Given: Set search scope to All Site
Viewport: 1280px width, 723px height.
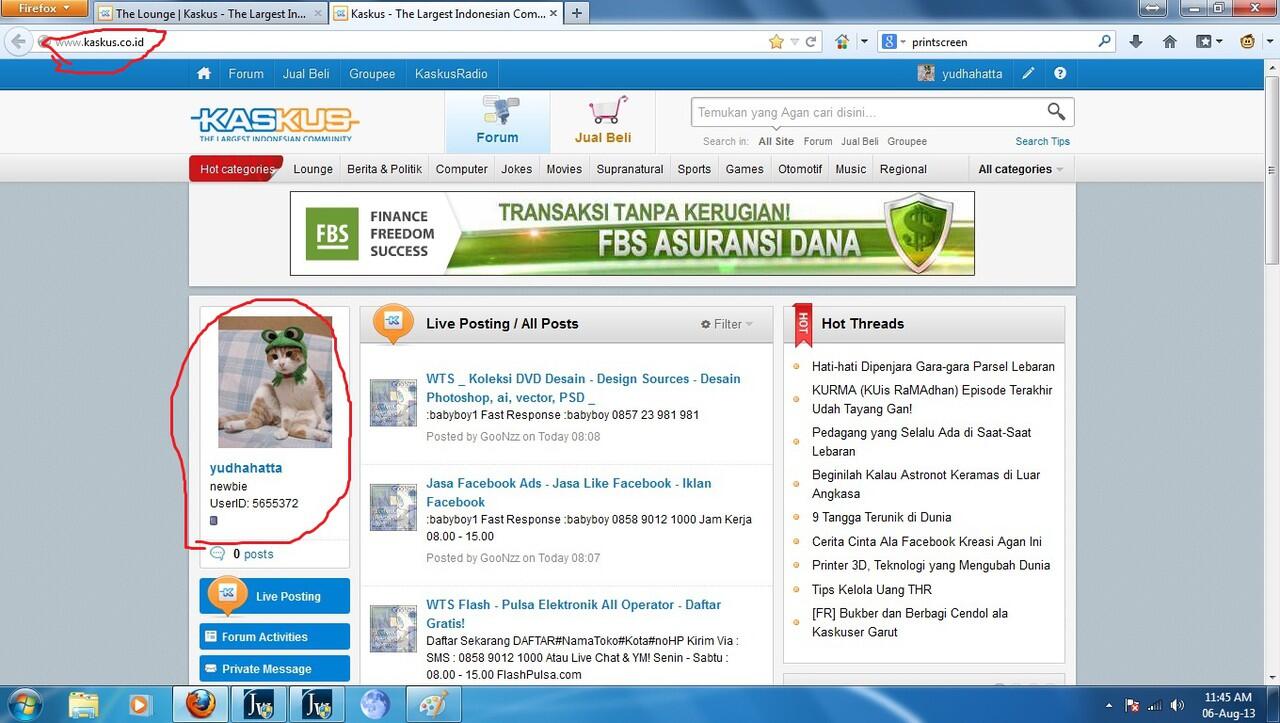Looking at the screenshot, I should point(776,142).
